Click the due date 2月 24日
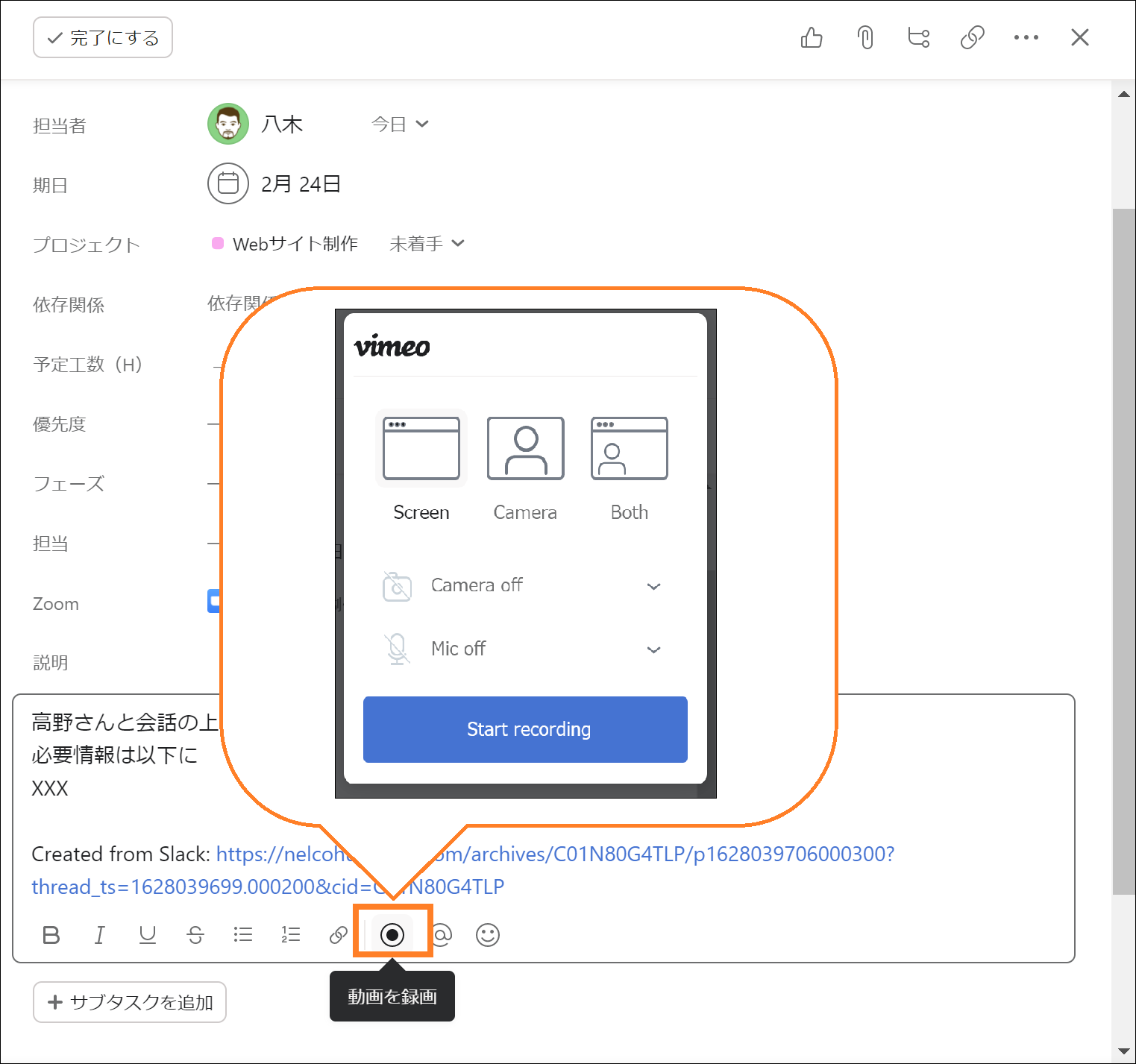1136x1064 pixels. [301, 184]
